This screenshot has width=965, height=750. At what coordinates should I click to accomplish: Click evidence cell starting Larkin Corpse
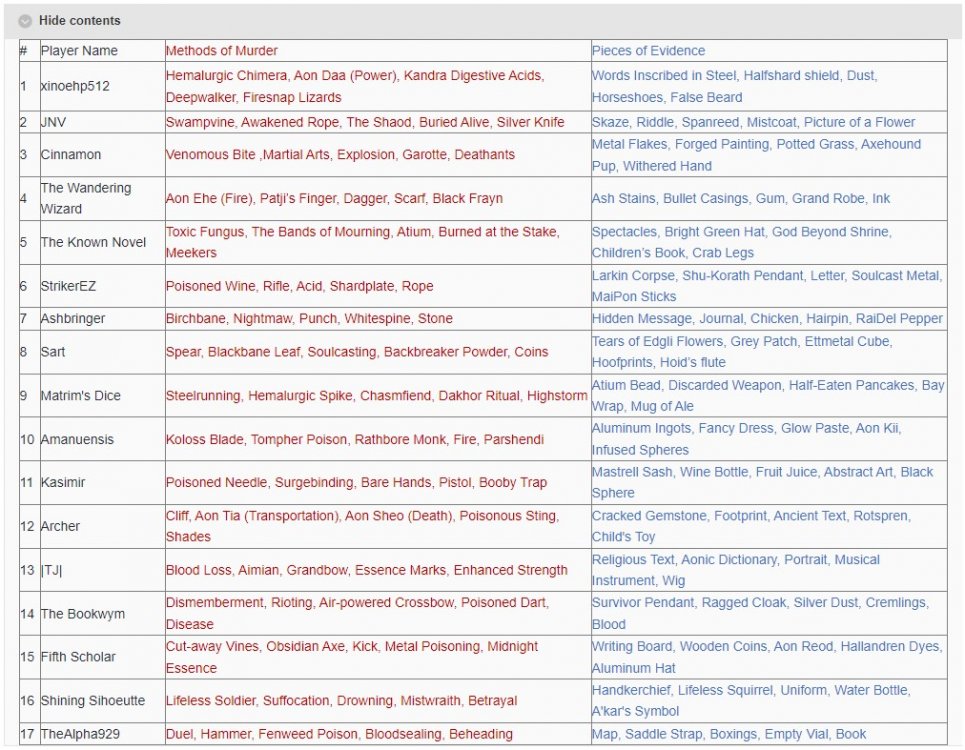point(769,285)
